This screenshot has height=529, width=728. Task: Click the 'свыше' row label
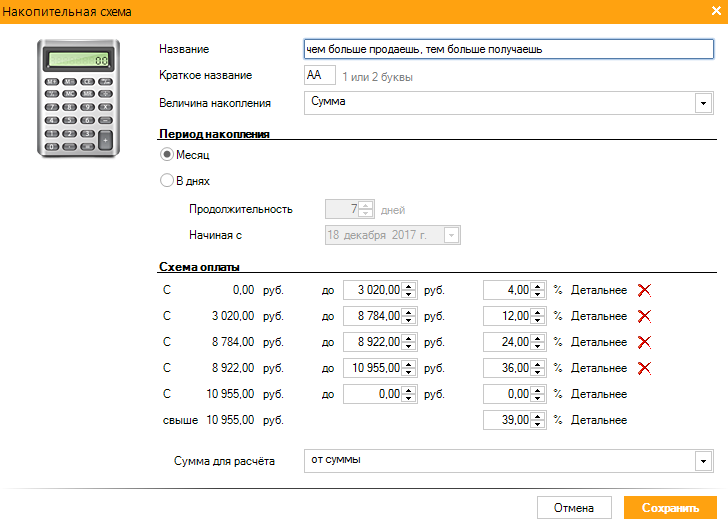[x=180, y=420]
